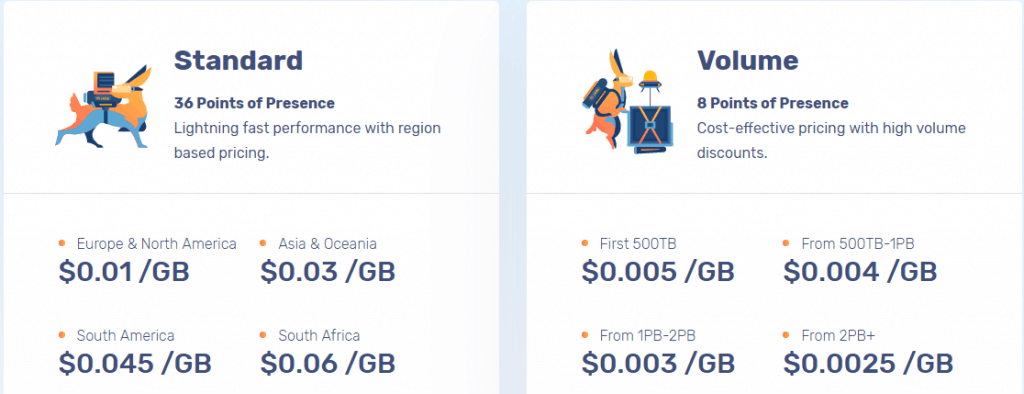
Task: Click the $0.005 /GB First 500TB price
Action: coord(658,272)
